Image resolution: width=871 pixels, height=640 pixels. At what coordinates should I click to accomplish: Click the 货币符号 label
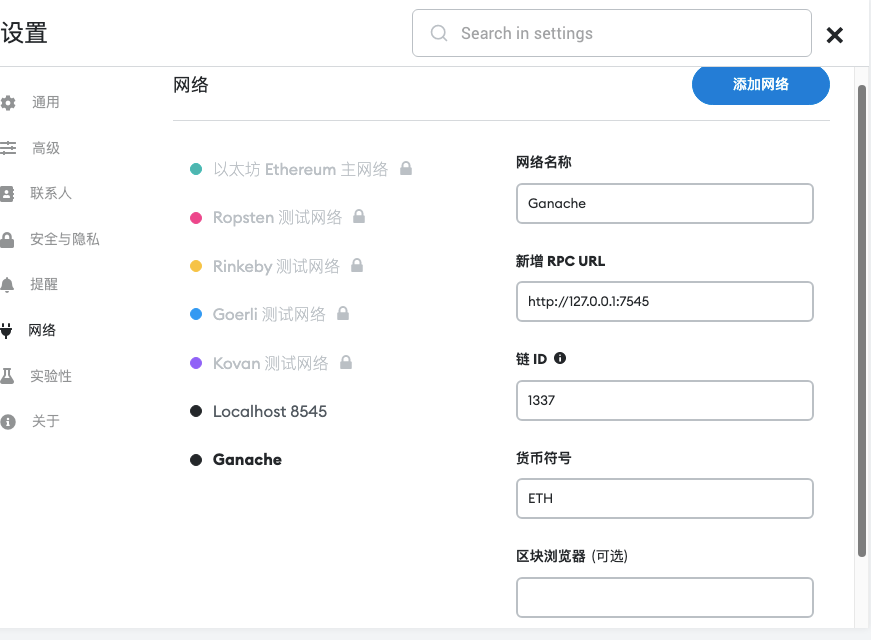(543, 458)
